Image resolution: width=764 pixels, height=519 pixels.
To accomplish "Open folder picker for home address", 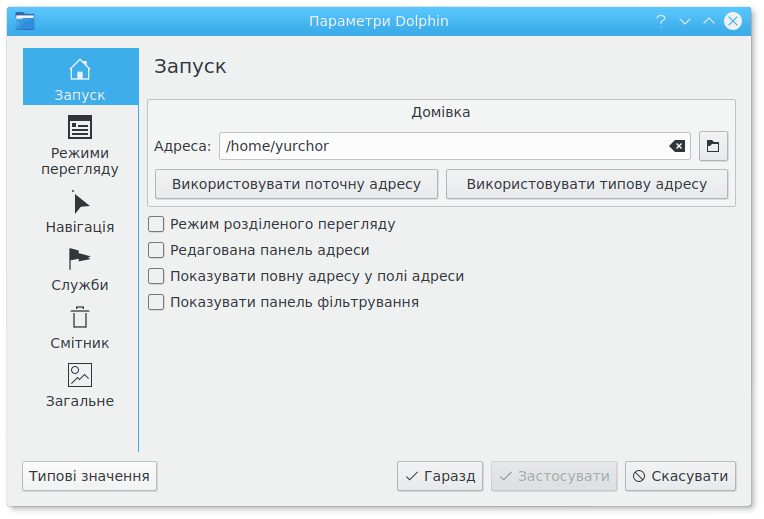I will [713, 146].
